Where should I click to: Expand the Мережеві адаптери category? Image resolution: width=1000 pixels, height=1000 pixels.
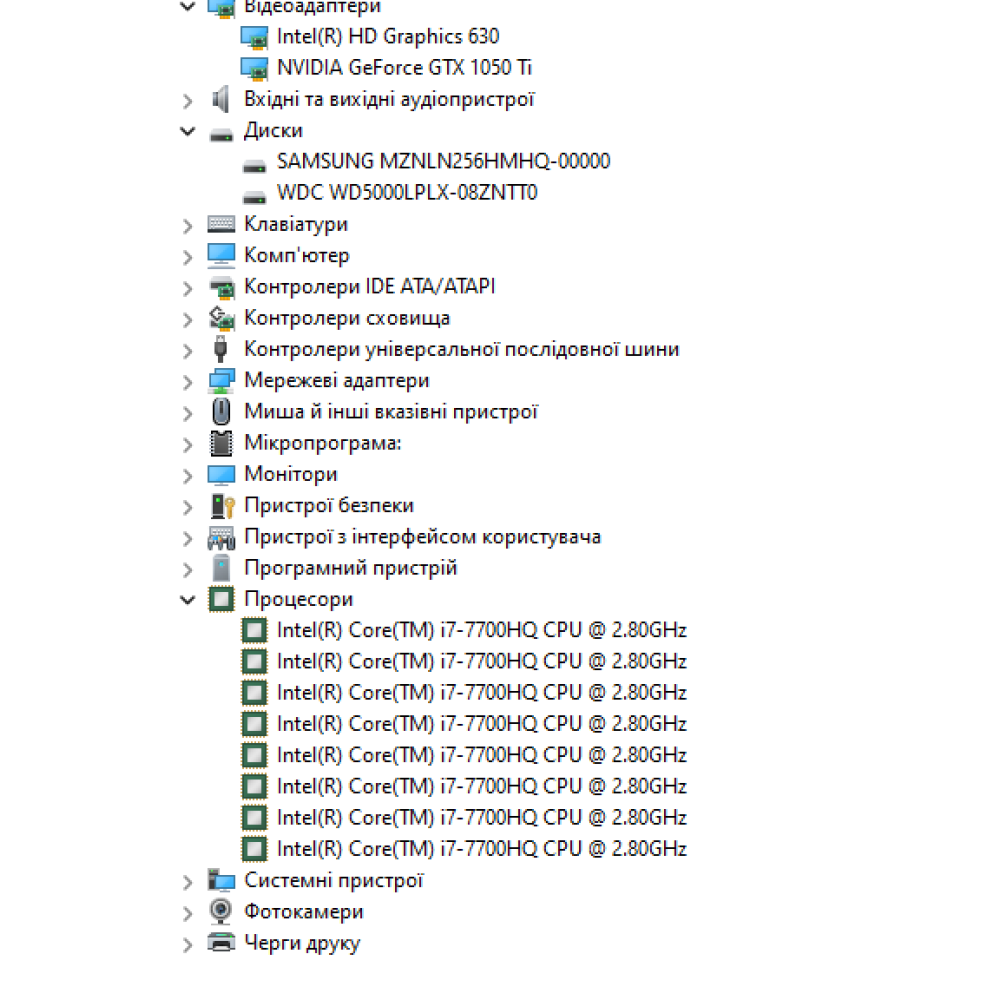[x=188, y=382]
